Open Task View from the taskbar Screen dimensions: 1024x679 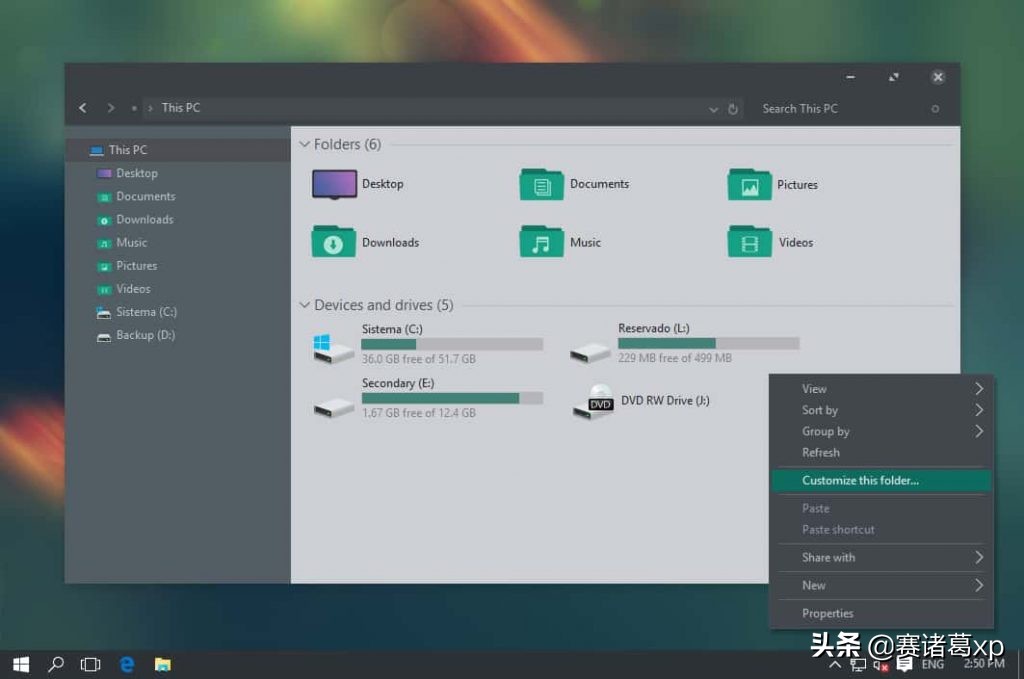[90, 663]
